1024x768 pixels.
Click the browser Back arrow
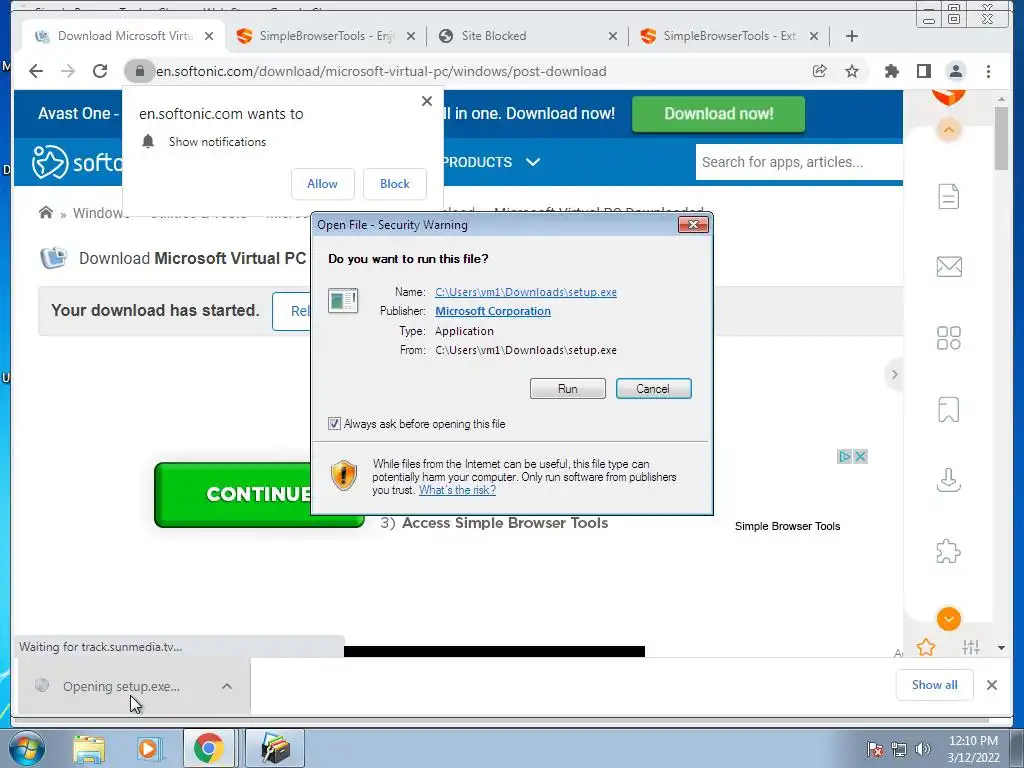tap(36, 71)
